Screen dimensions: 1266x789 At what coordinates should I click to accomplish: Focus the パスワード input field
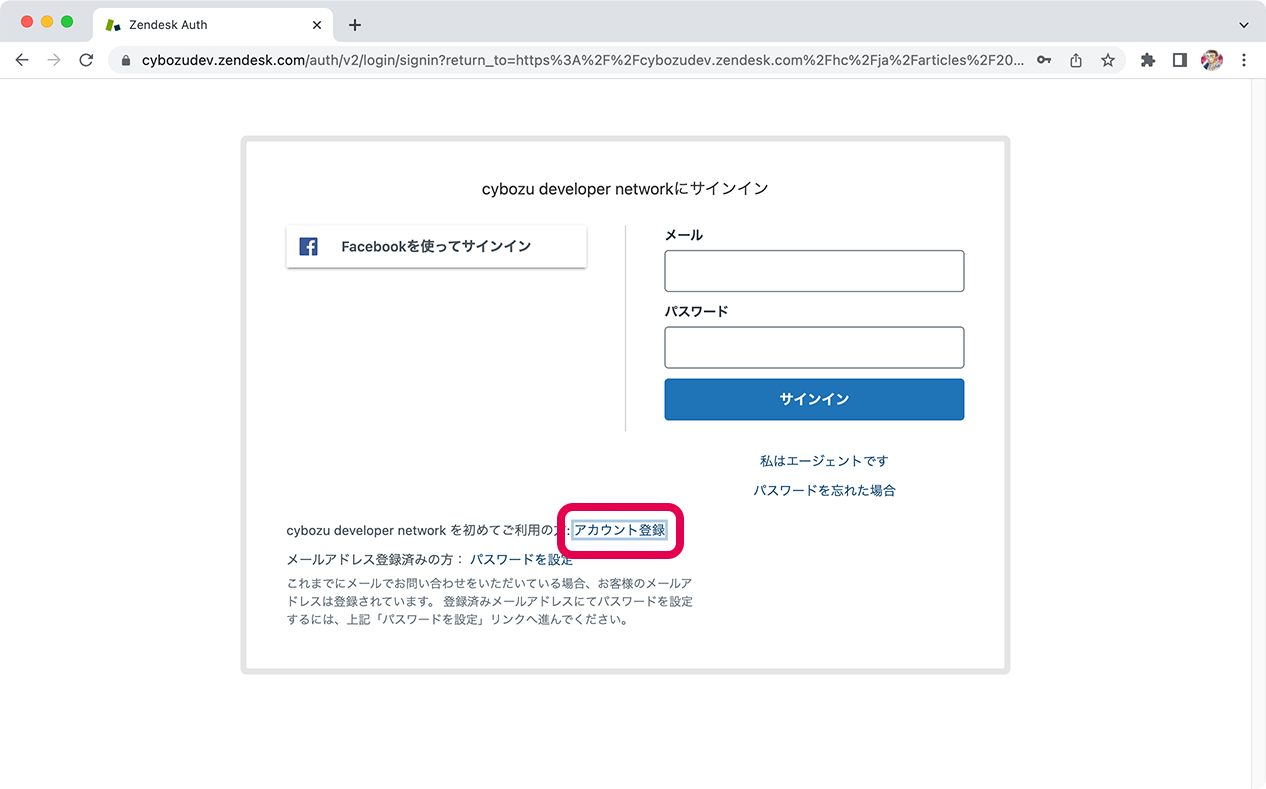click(814, 347)
